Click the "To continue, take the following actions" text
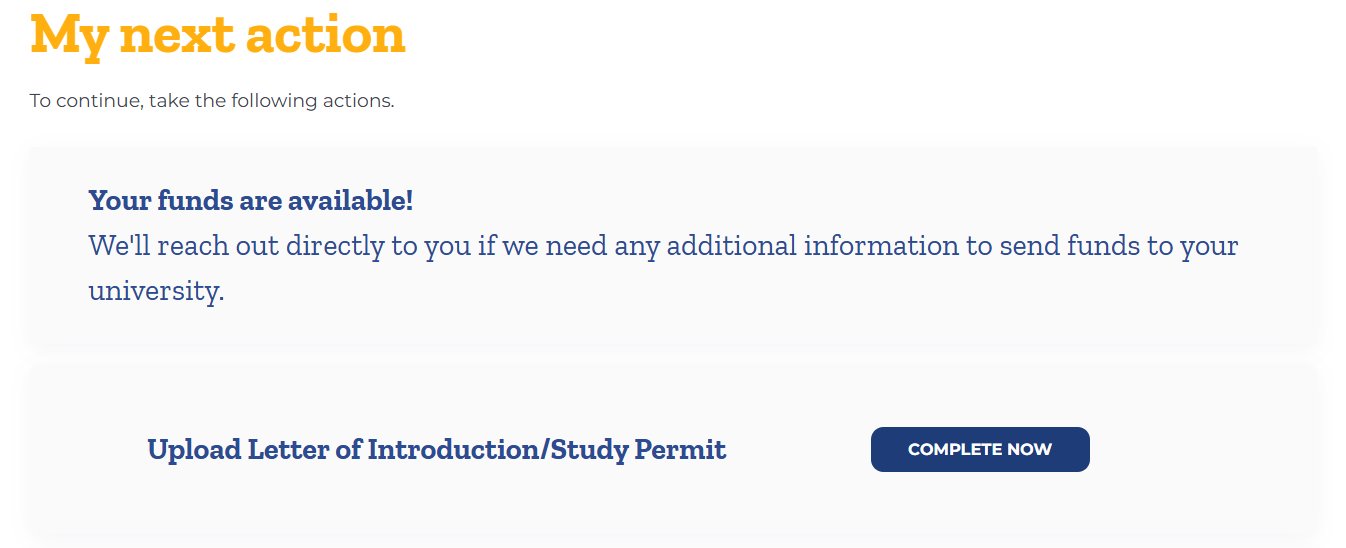 (212, 101)
